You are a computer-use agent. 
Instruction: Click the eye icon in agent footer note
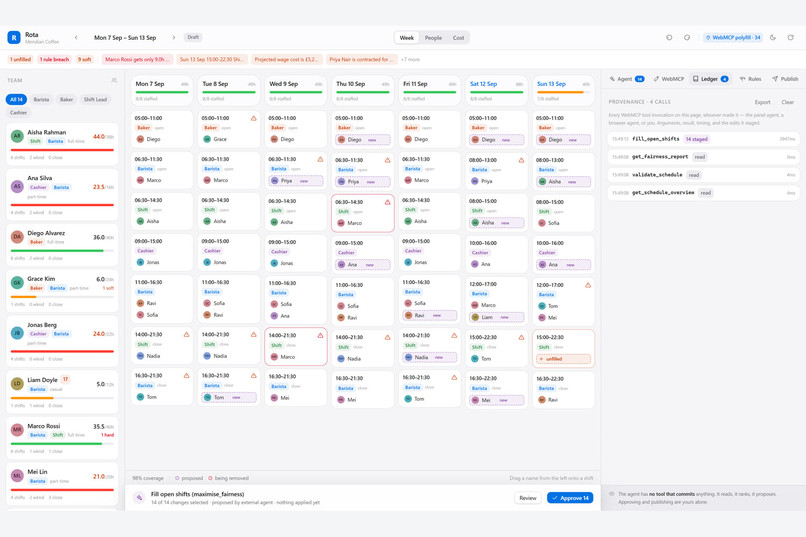pos(612,494)
